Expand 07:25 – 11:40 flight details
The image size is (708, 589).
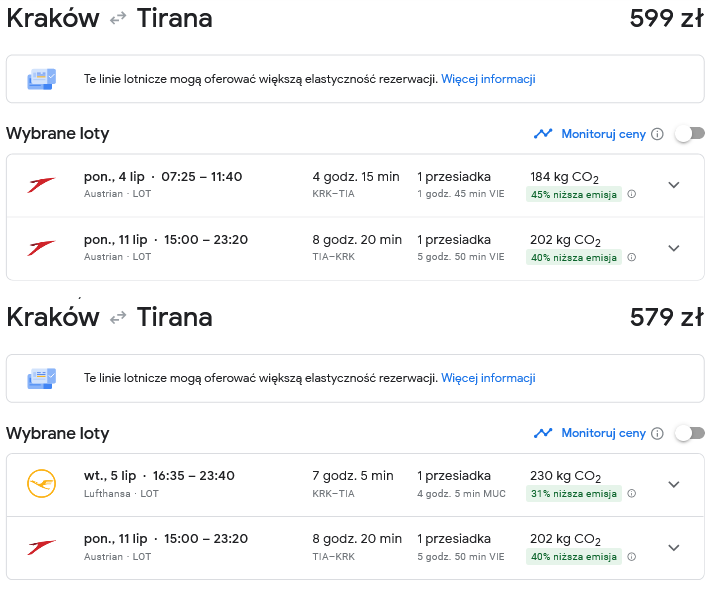674,185
